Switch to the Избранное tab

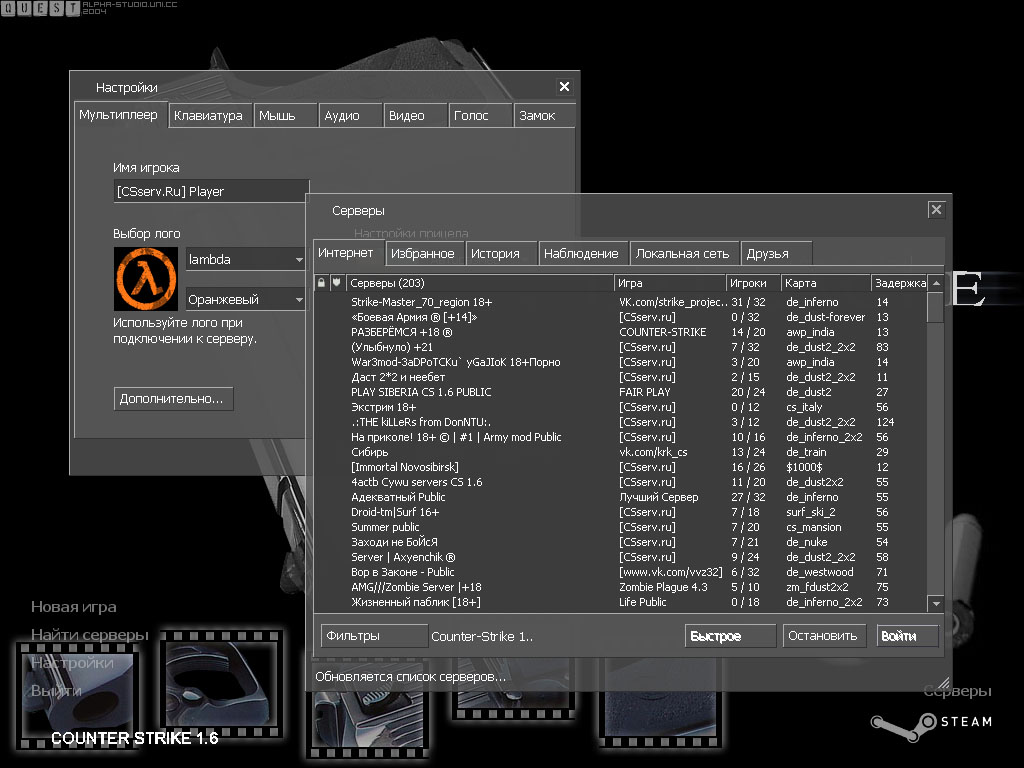(x=422, y=254)
